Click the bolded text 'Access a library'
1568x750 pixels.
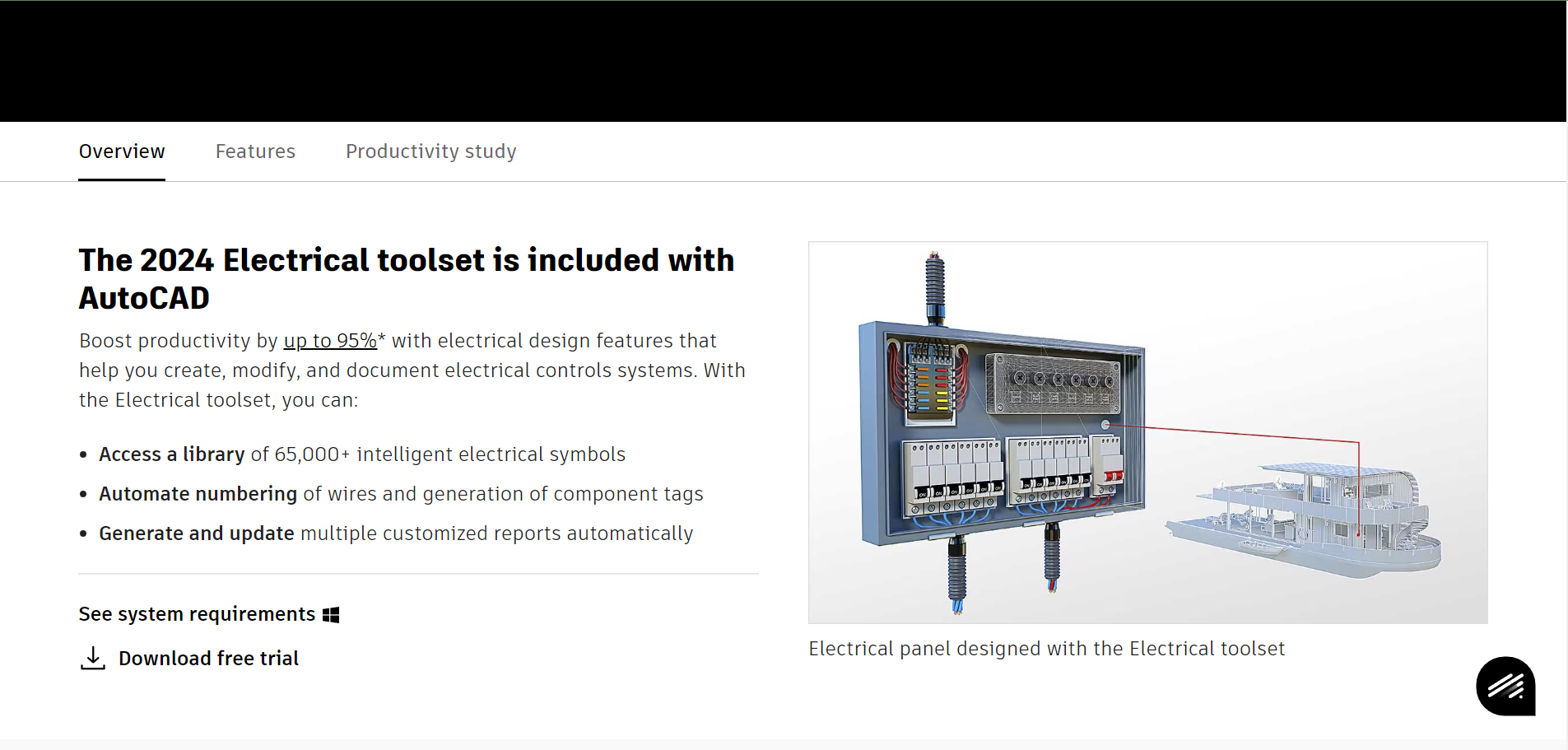point(171,454)
